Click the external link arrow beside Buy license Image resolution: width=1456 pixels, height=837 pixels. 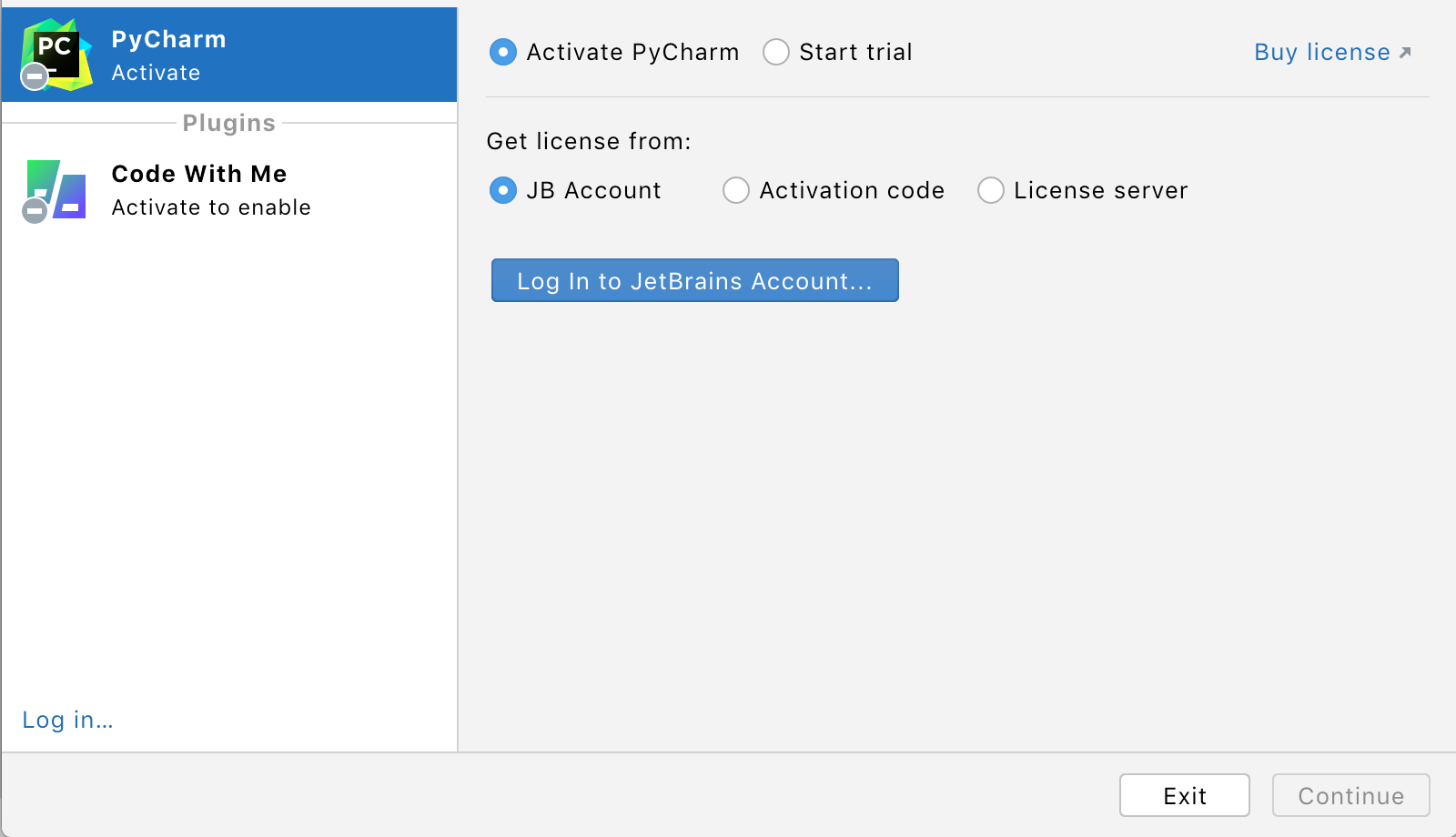(x=1404, y=52)
